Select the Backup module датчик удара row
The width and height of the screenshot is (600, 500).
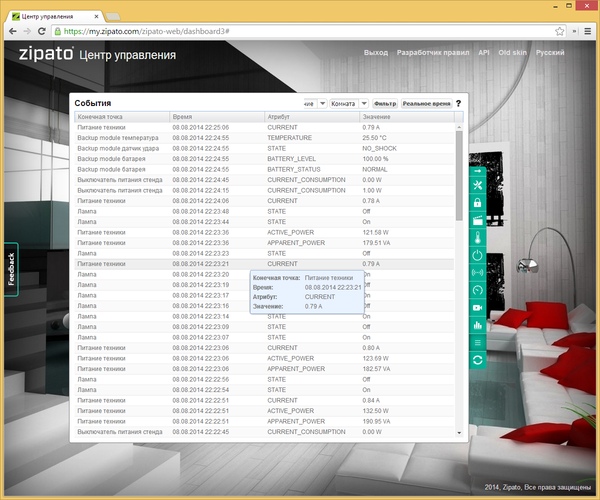(x=264, y=148)
